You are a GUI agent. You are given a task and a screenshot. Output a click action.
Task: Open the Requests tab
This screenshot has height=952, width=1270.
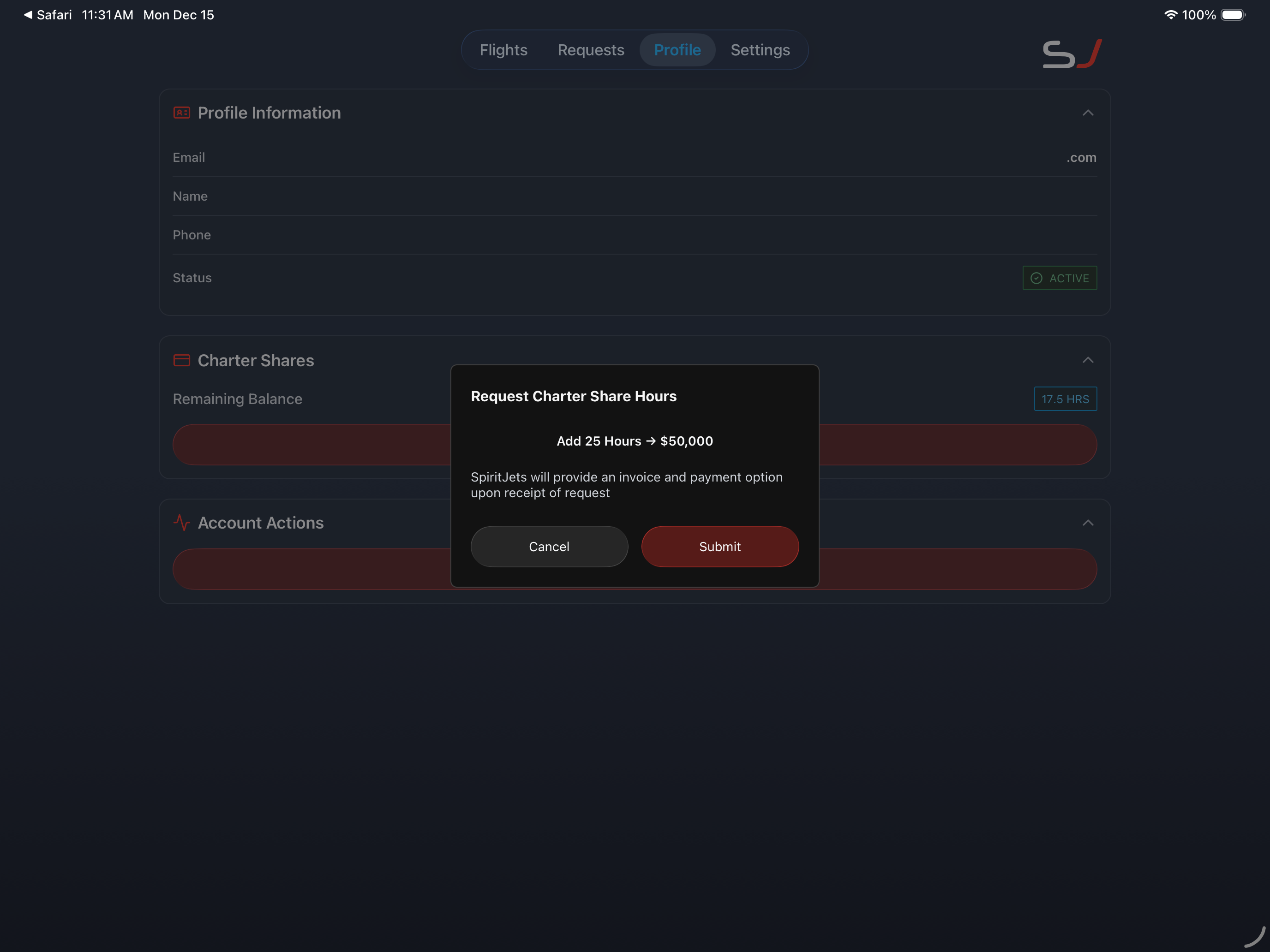click(x=591, y=50)
